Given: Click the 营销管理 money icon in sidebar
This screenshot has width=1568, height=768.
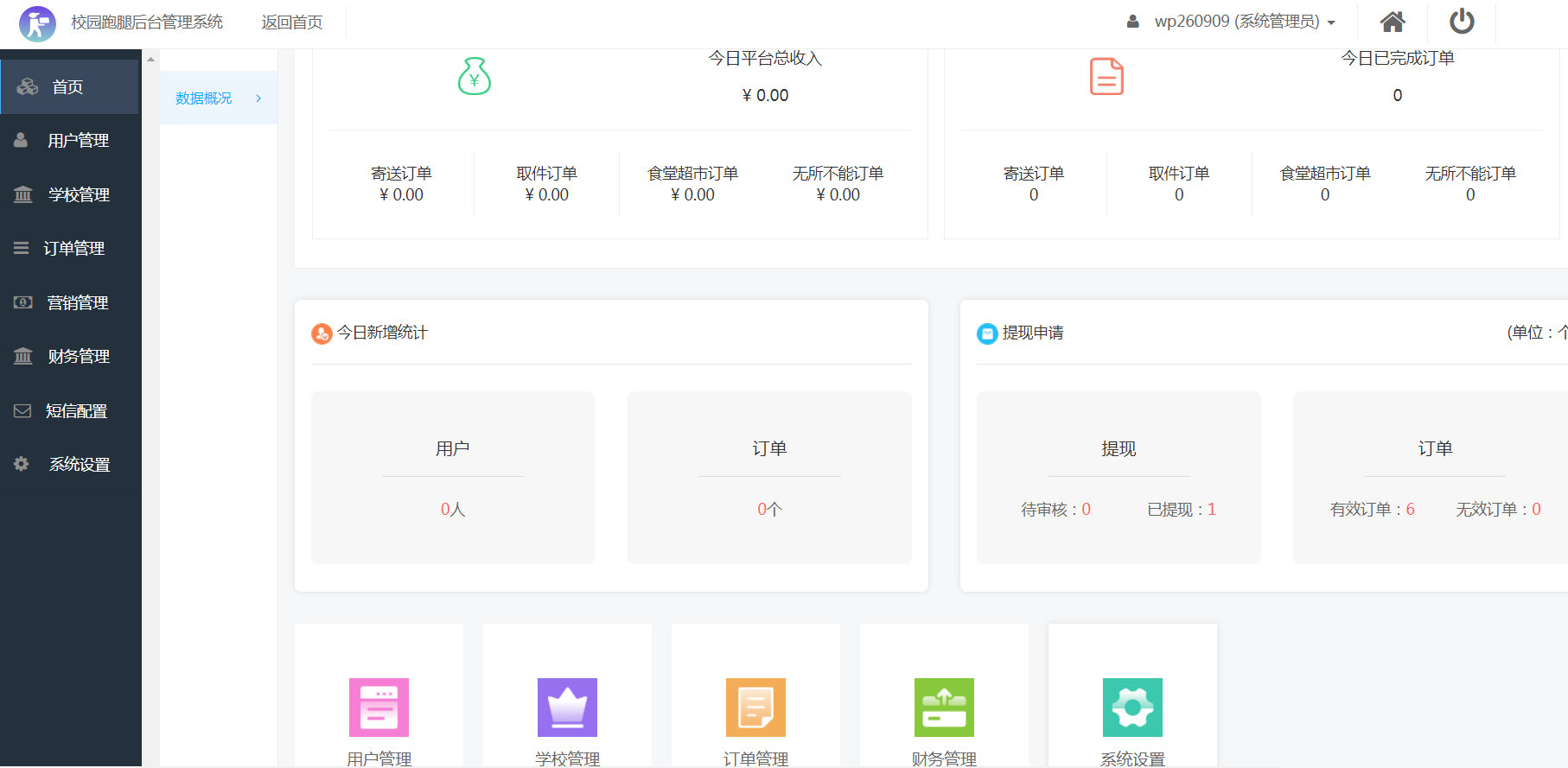Looking at the screenshot, I should [x=23, y=302].
